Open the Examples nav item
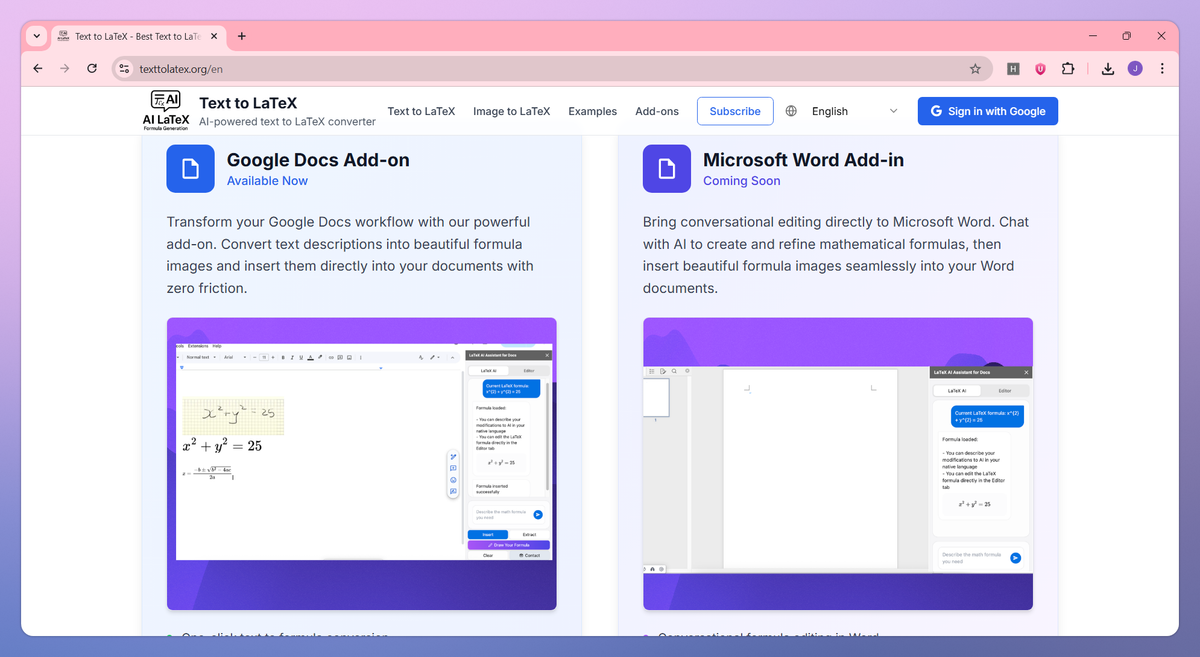 pos(593,111)
